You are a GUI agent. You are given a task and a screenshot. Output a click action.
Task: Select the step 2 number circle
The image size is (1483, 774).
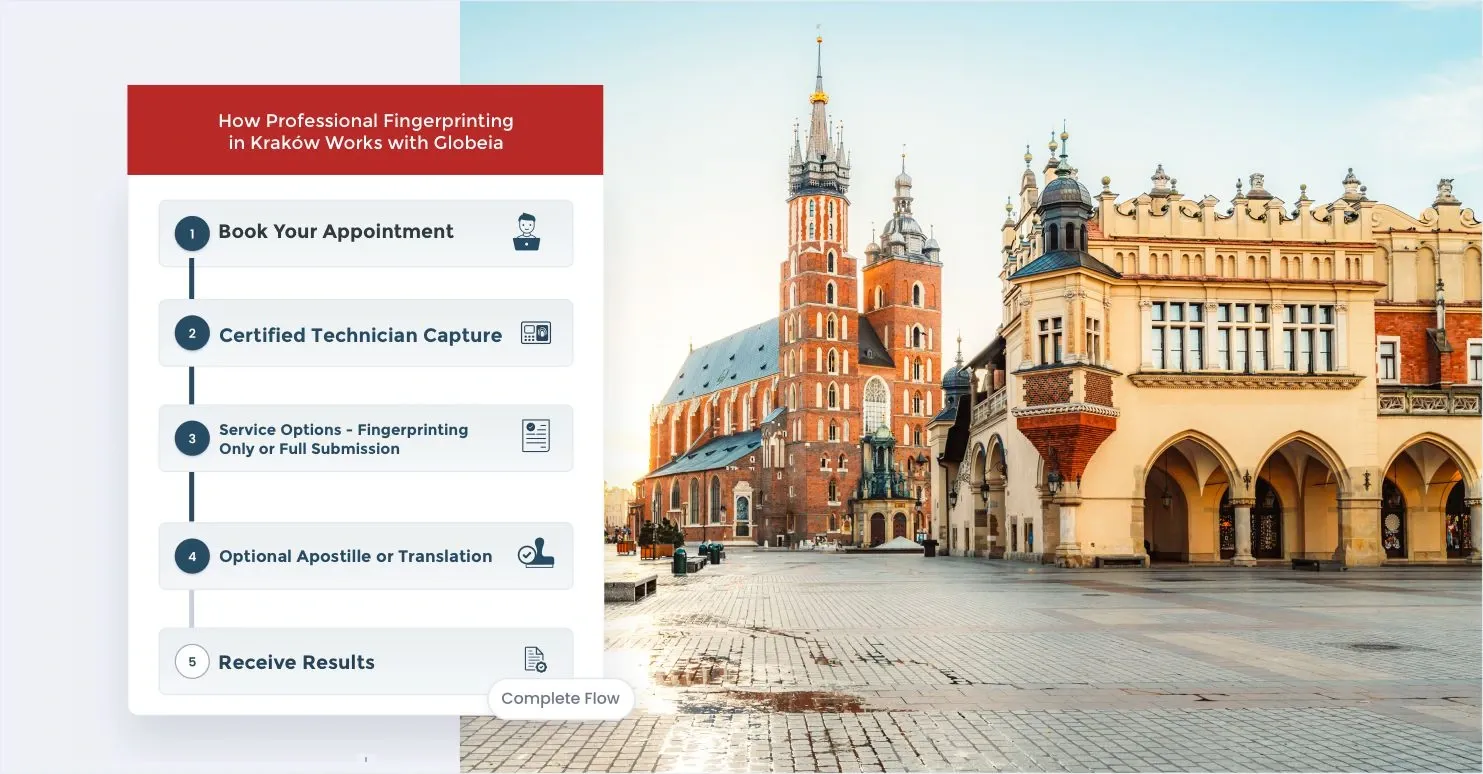click(x=192, y=333)
